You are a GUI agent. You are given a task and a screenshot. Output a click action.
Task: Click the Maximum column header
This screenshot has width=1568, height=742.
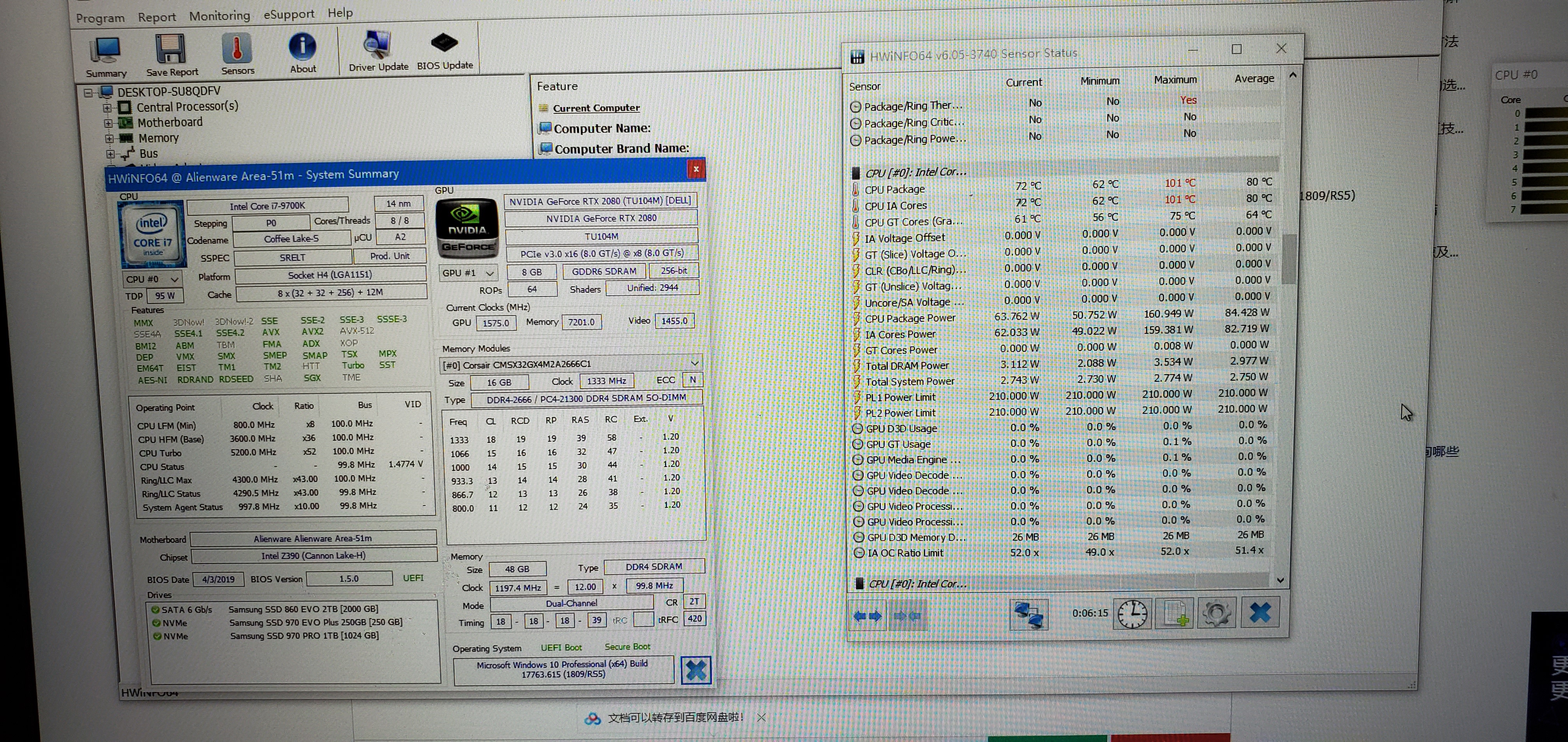1175,80
